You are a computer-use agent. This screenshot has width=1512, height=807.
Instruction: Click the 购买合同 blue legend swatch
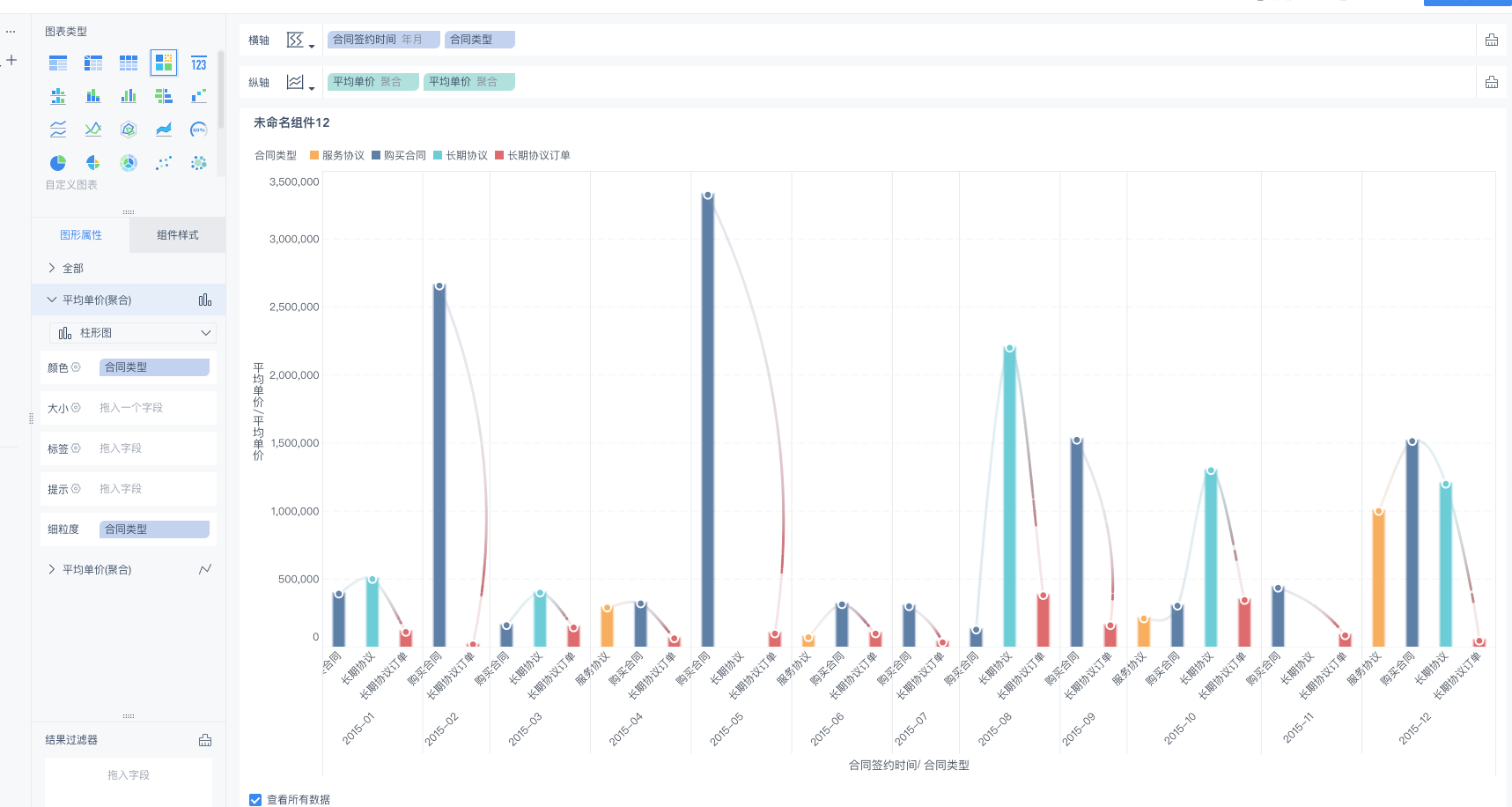pos(376,155)
